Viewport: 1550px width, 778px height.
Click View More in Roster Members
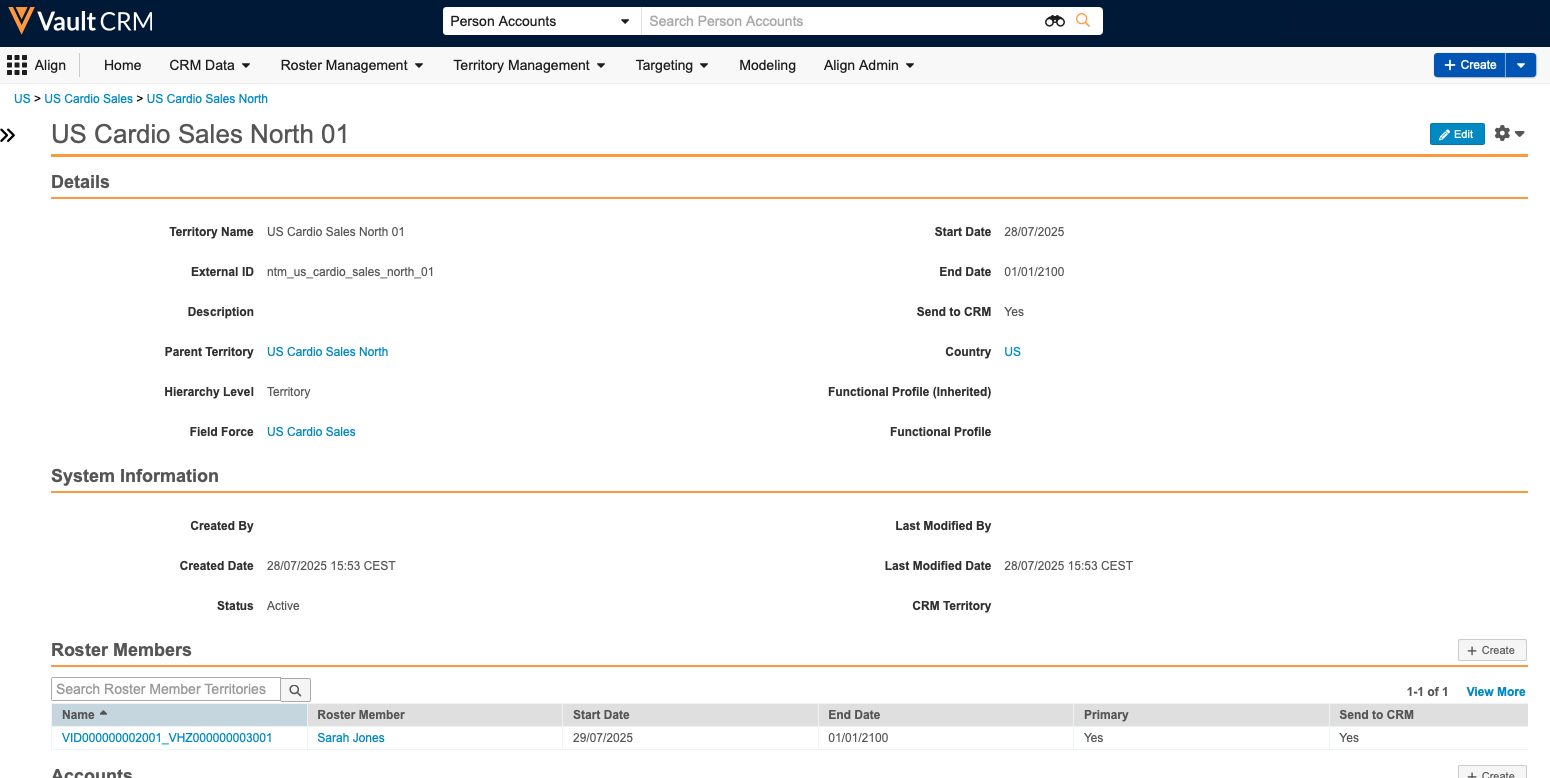click(1495, 692)
